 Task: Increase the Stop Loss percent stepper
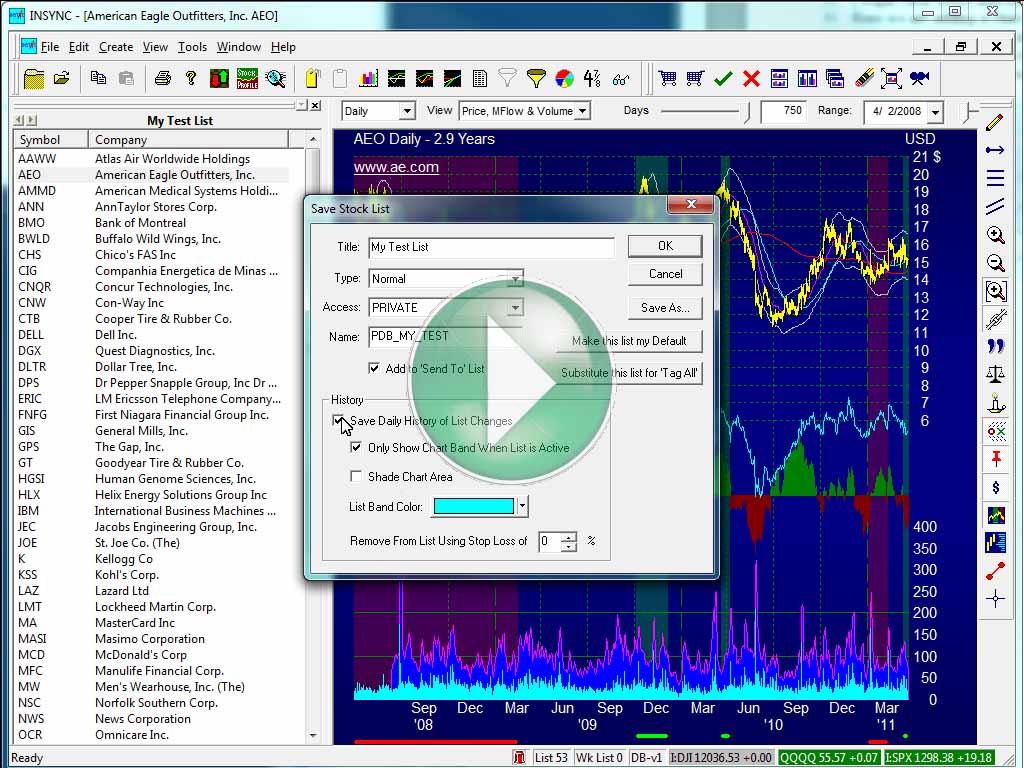coord(569,537)
